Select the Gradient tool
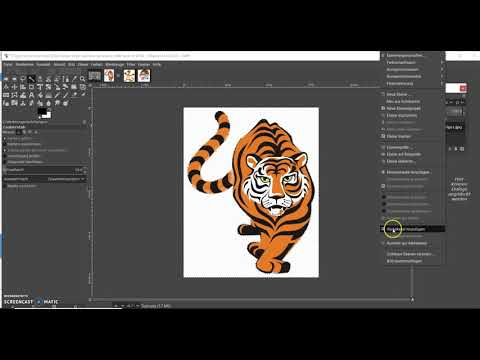This screenshot has height=360, width=480. pyautogui.click(x=48, y=95)
